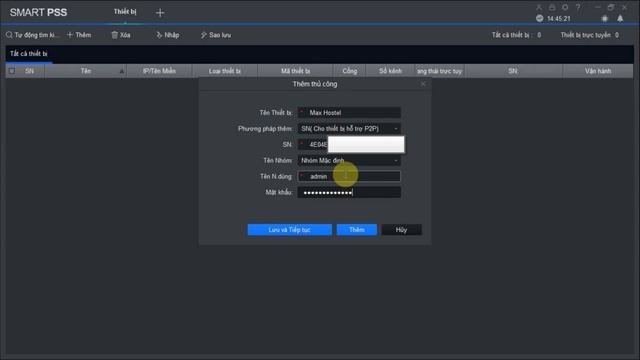640x360 pixels.
Task: Switch to the Thiết bị tab
Action: click(x=125, y=12)
